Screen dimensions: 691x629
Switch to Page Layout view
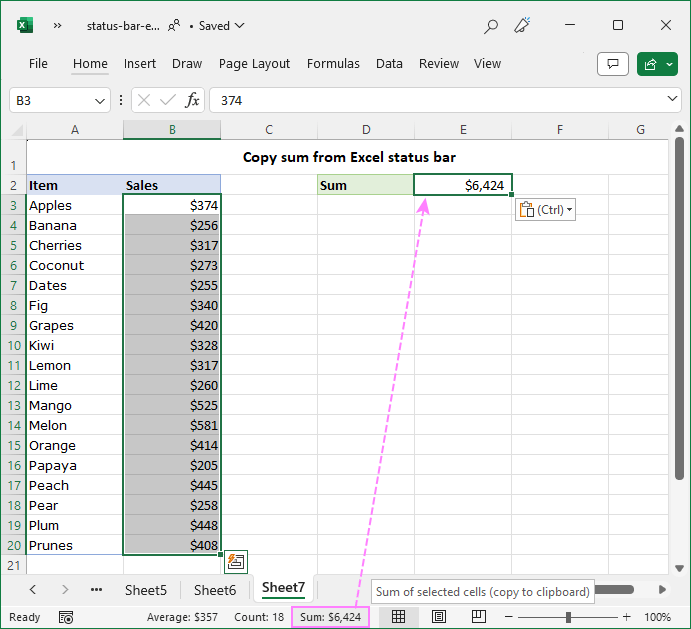tap(439, 617)
